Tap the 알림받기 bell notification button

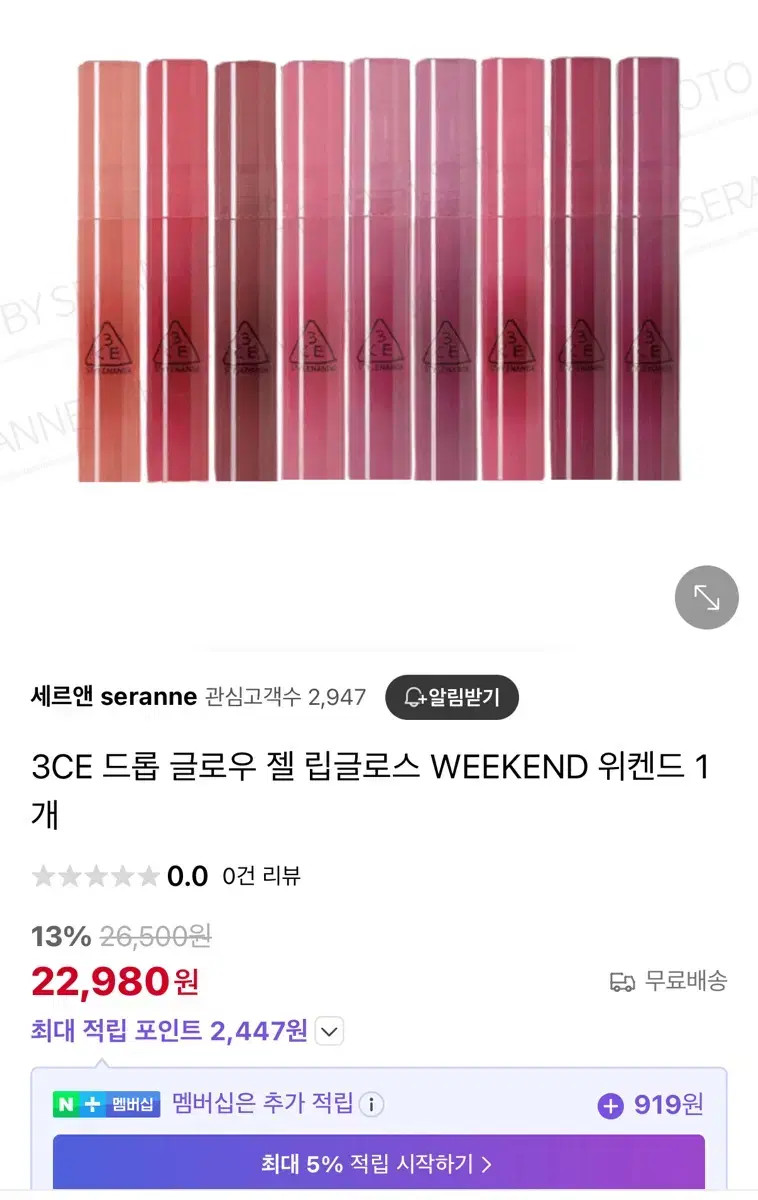point(452,697)
